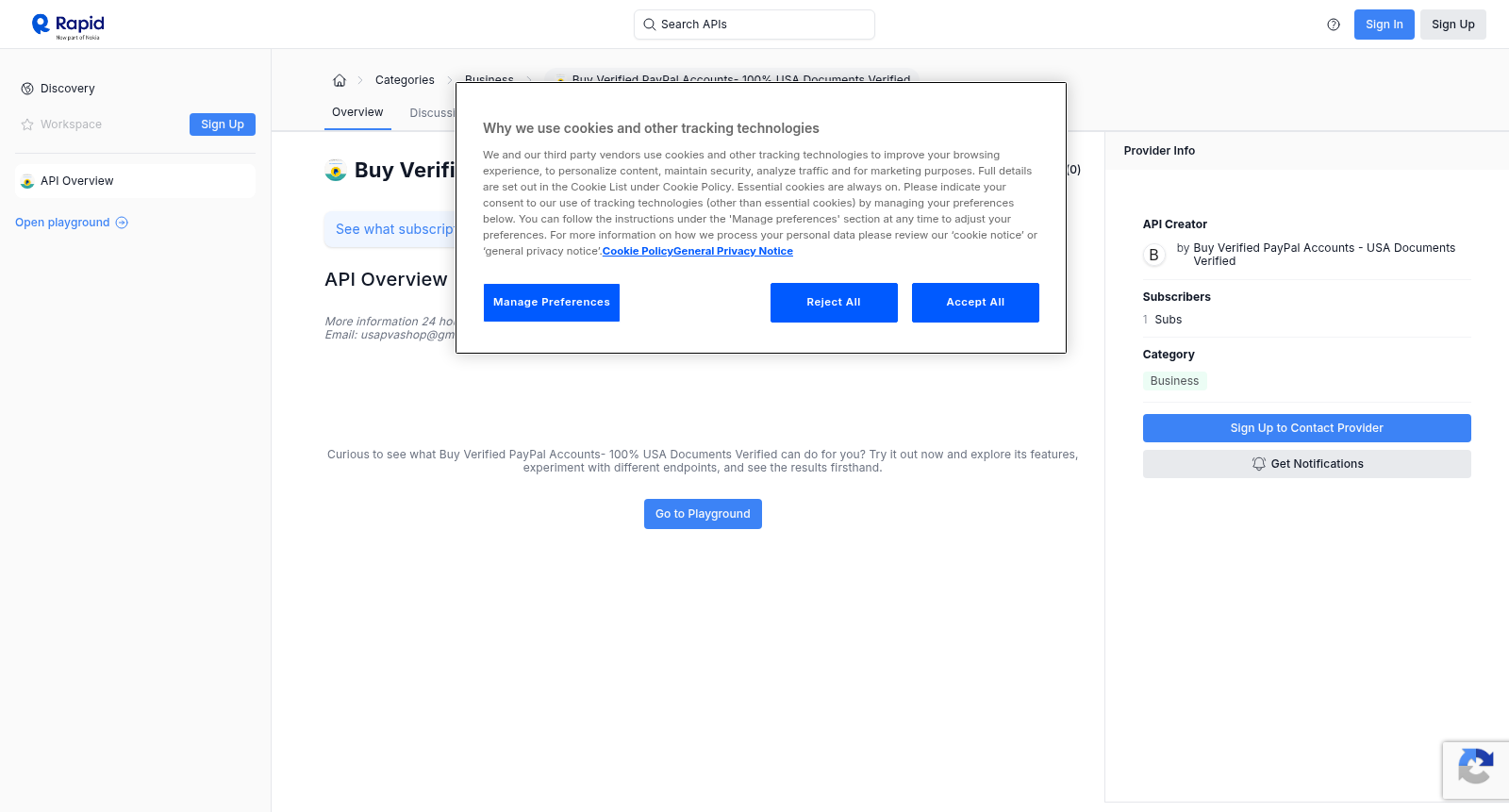Screen dimensions: 1509x812
Task: Click the Rapid logo in header
Action: pyautogui.click(x=68, y=25)
